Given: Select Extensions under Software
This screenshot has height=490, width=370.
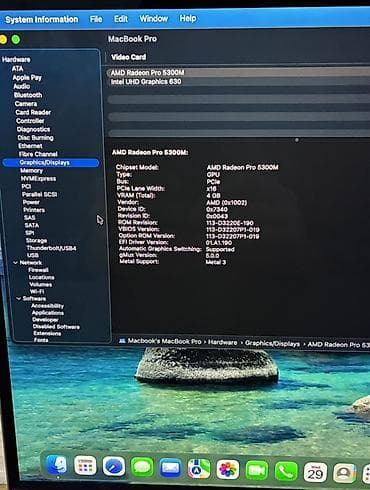Looking at the screenshot, I should pos(47,333).
